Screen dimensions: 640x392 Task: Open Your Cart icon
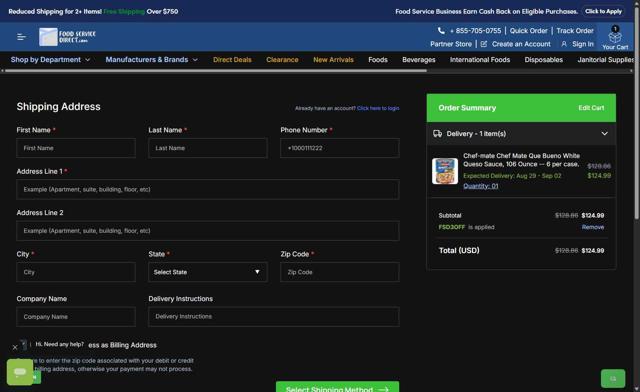tap(615, 38)
